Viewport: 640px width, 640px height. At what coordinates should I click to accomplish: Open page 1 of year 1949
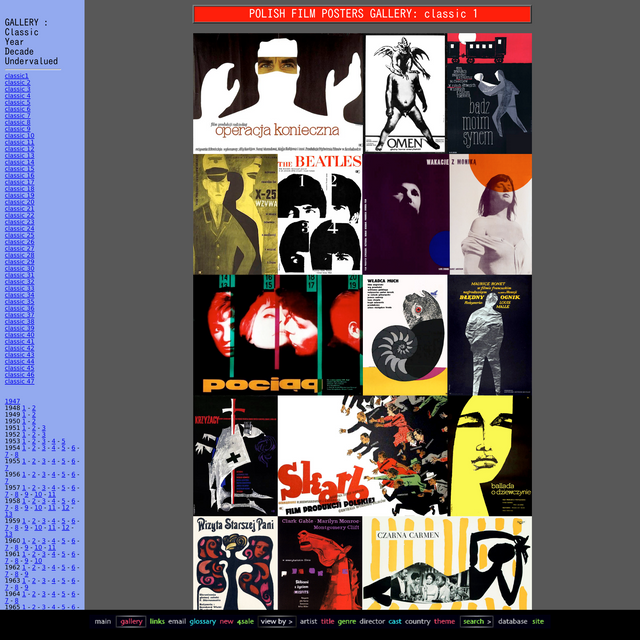pyautogui.click(x=24, y=414)
